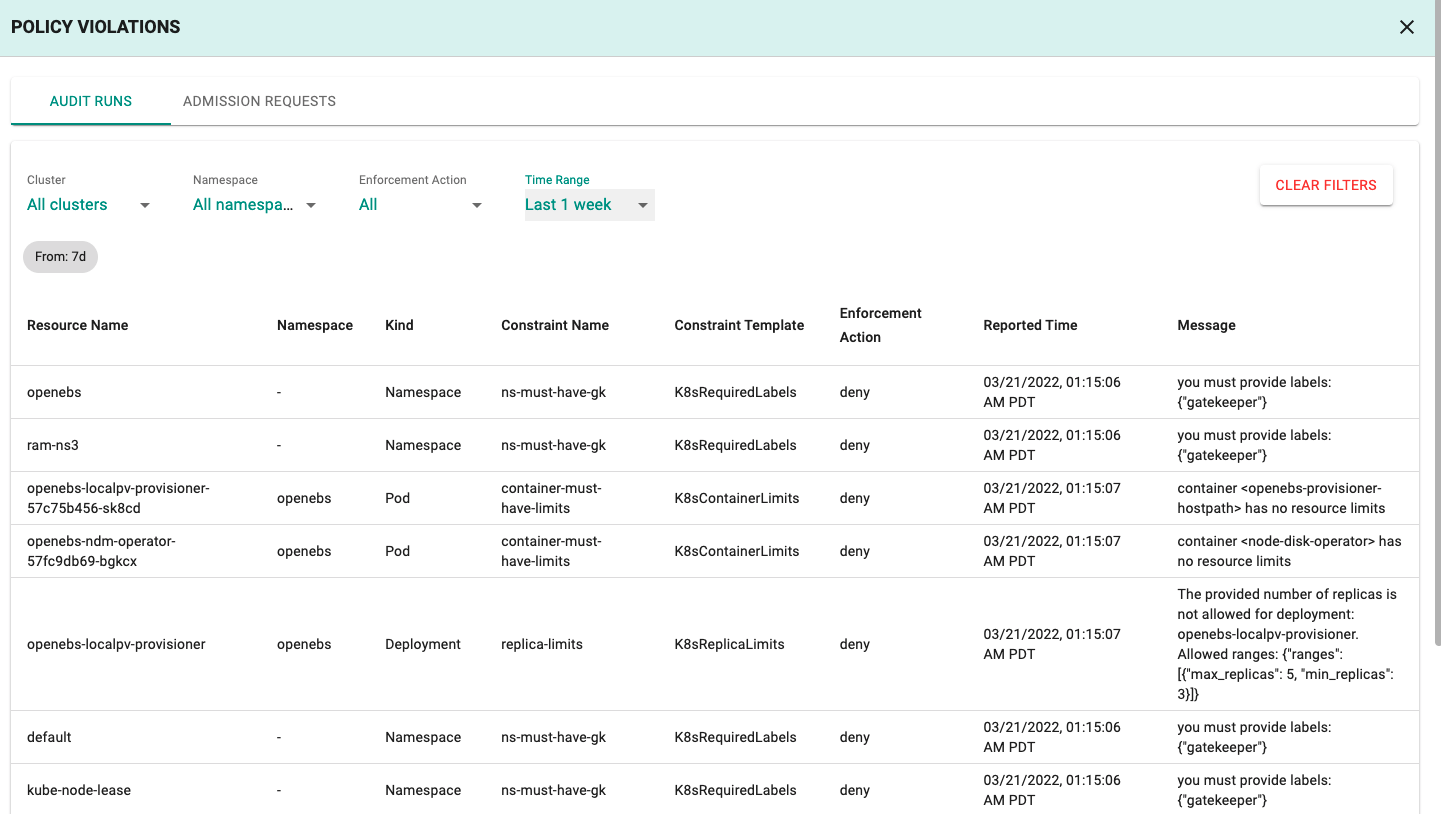
Task: Click the Message column header
Action: point(1206,325)
